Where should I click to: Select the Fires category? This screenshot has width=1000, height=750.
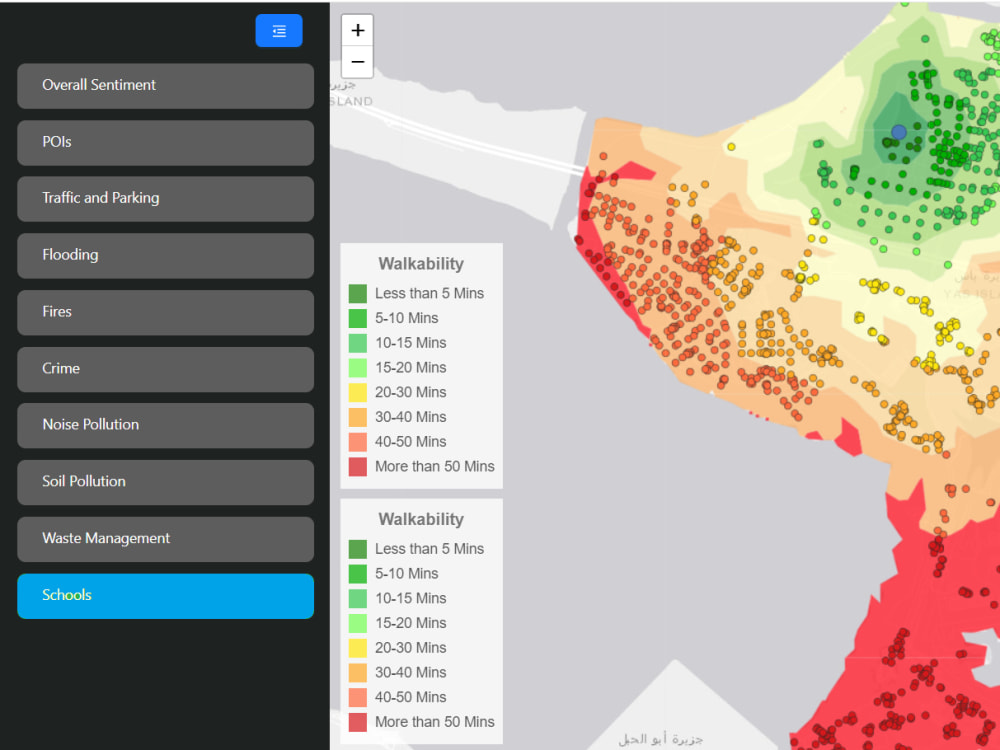[165, 312]
